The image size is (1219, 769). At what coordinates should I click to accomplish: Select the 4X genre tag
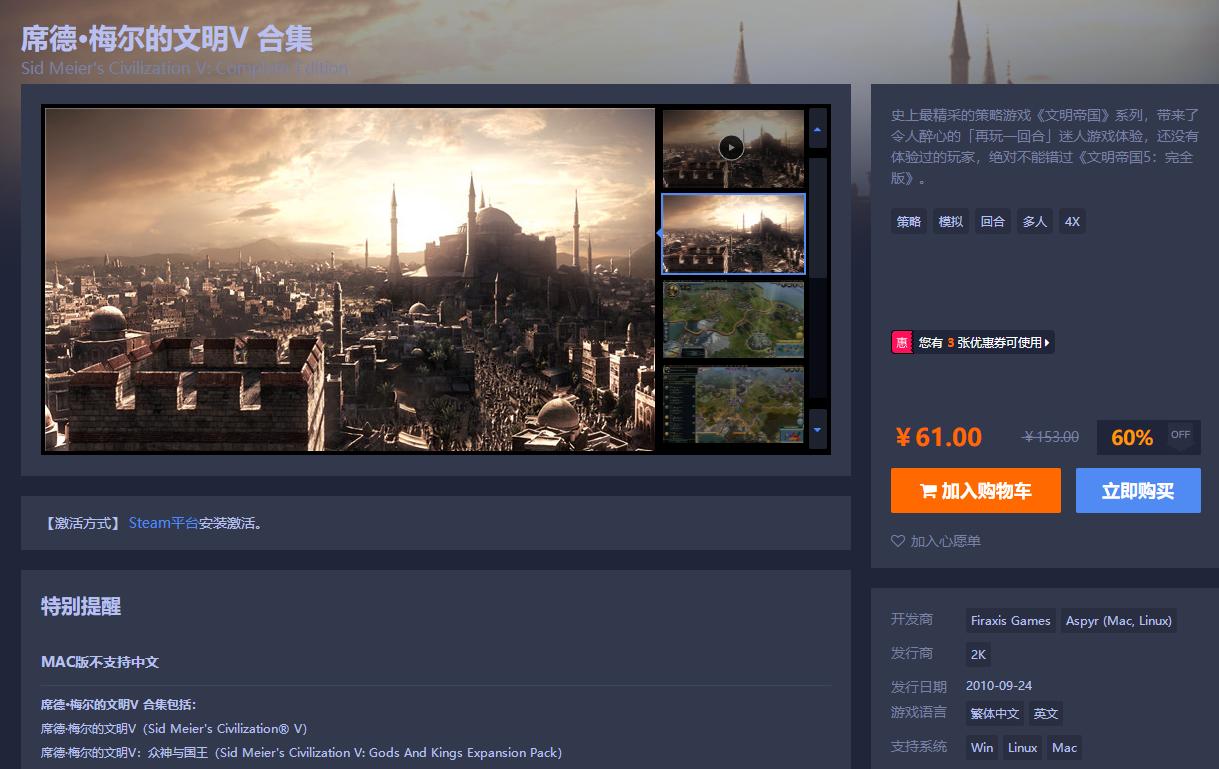point(1072,221)
